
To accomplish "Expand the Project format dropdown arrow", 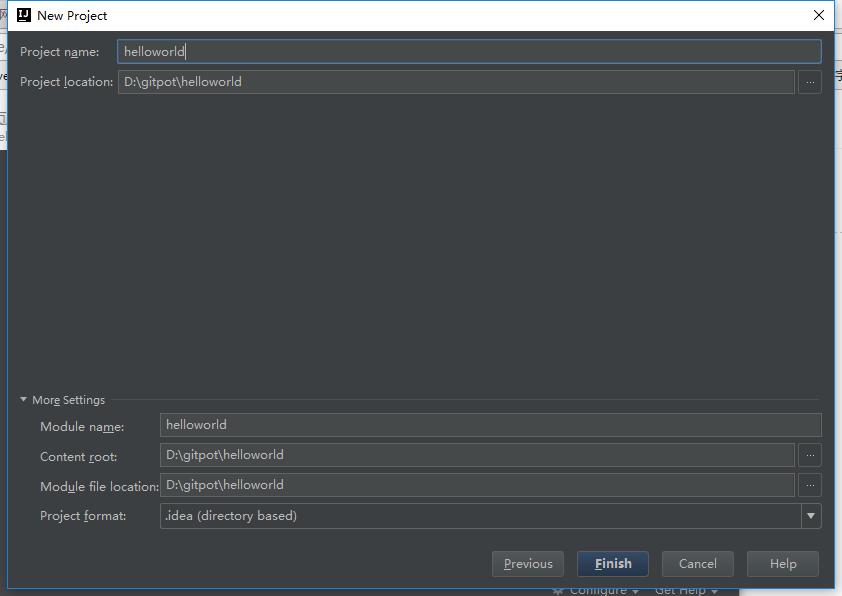I will point(810,516).
